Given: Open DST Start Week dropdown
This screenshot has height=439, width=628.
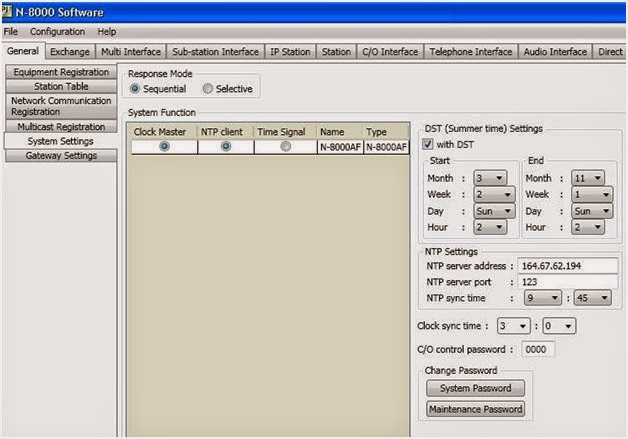Looking at the screenshot, I should click(x=494, y=194).
